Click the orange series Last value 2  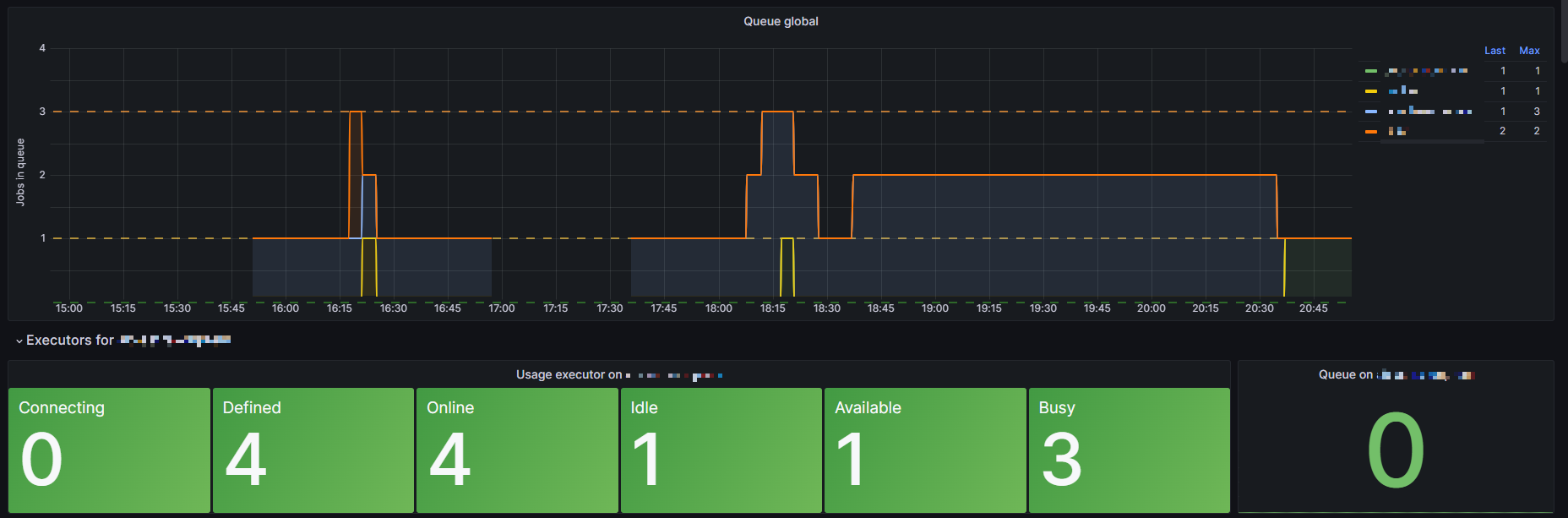(x=1502, y=131)
